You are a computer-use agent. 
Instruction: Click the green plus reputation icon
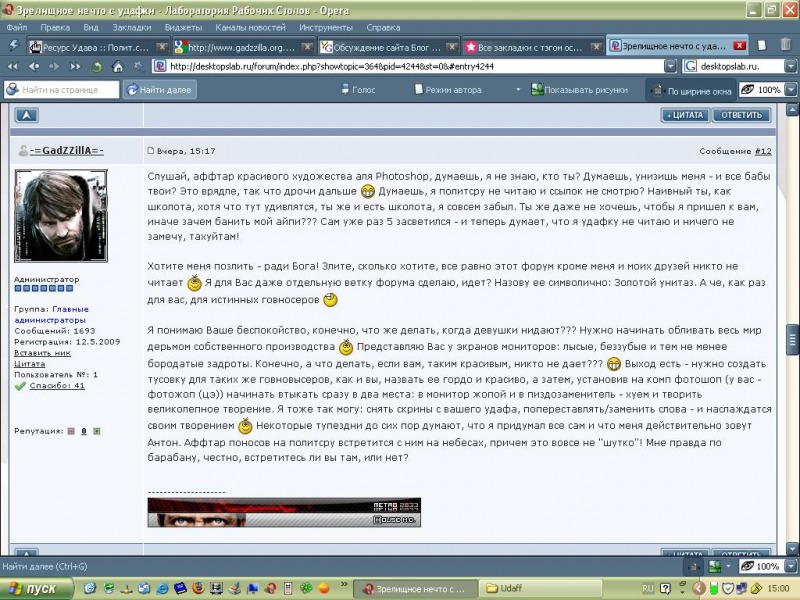(95, 431)
